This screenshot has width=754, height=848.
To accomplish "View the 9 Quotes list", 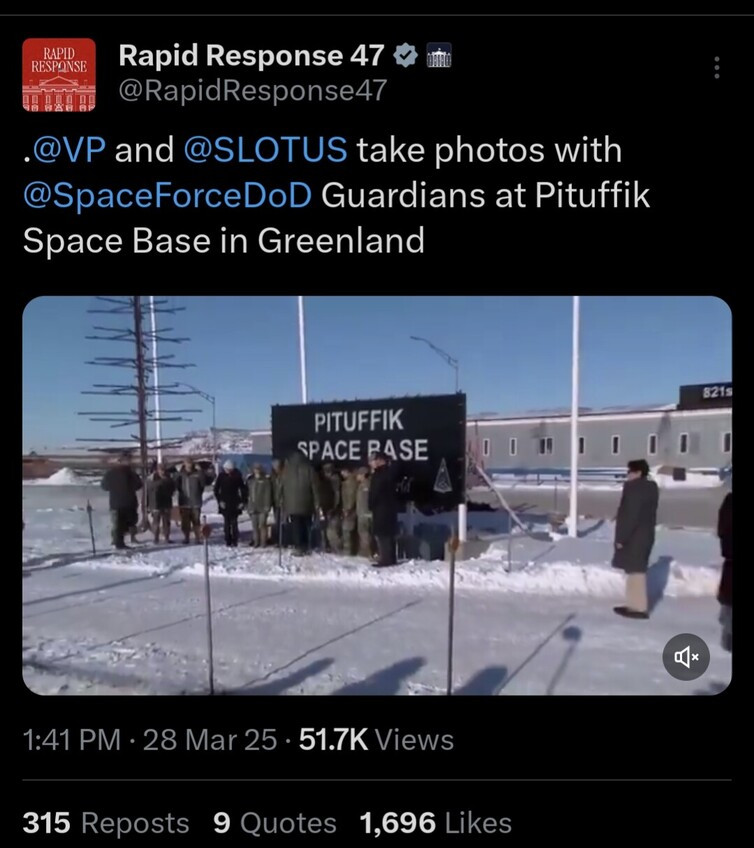I will (275, 823).
